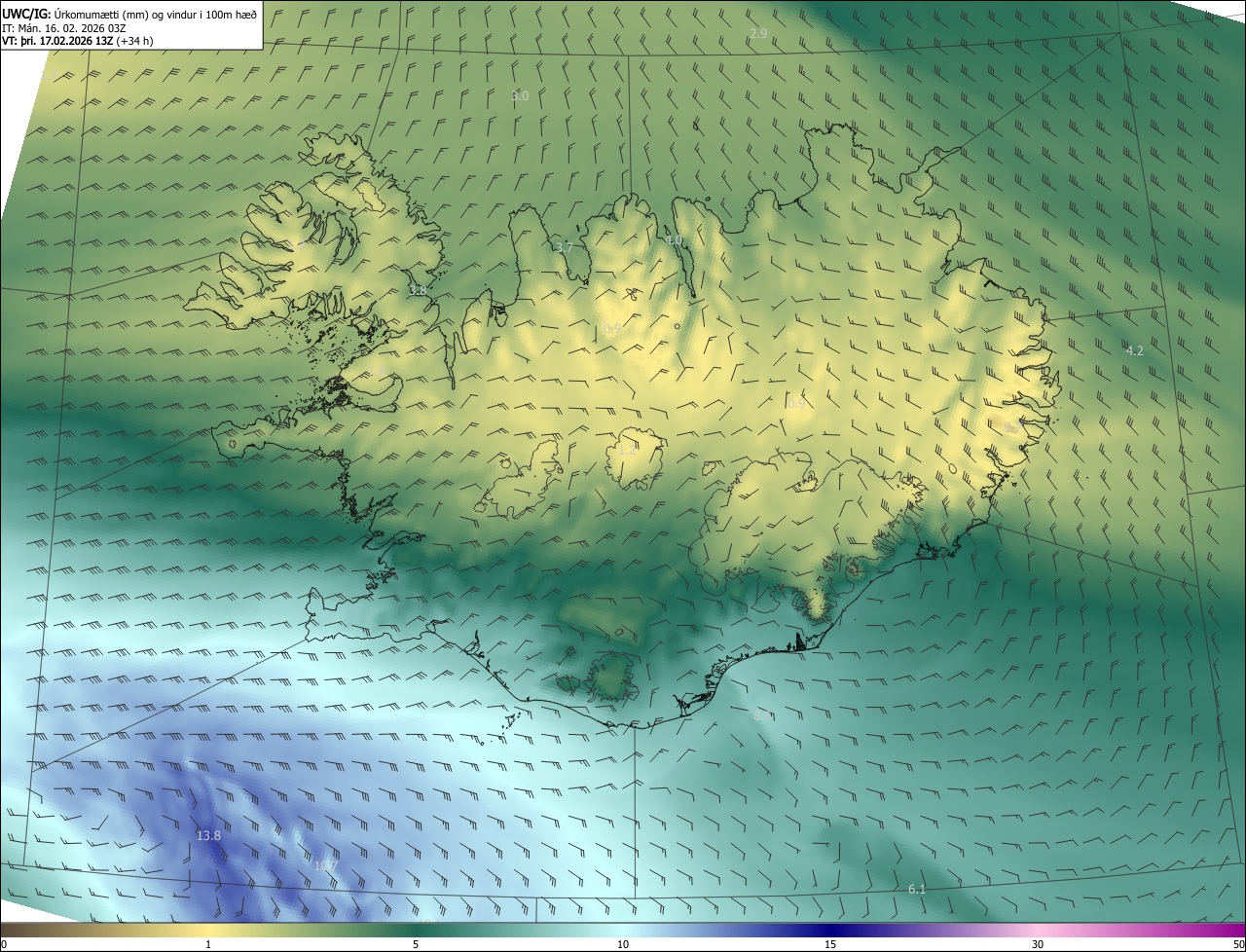Click the 1.2 value inside the glacier outline

pyautogui.click(x=627, y=450)
